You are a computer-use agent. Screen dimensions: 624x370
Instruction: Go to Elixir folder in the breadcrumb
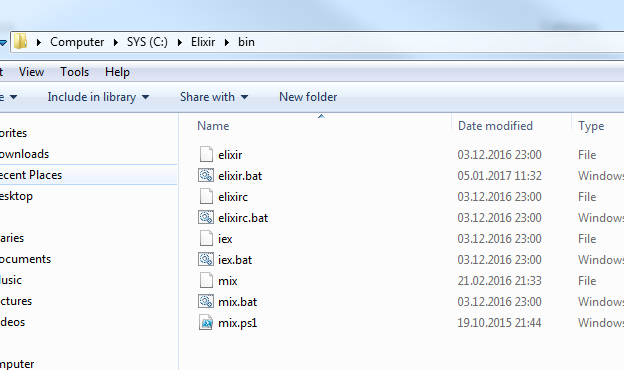point(203,42)
